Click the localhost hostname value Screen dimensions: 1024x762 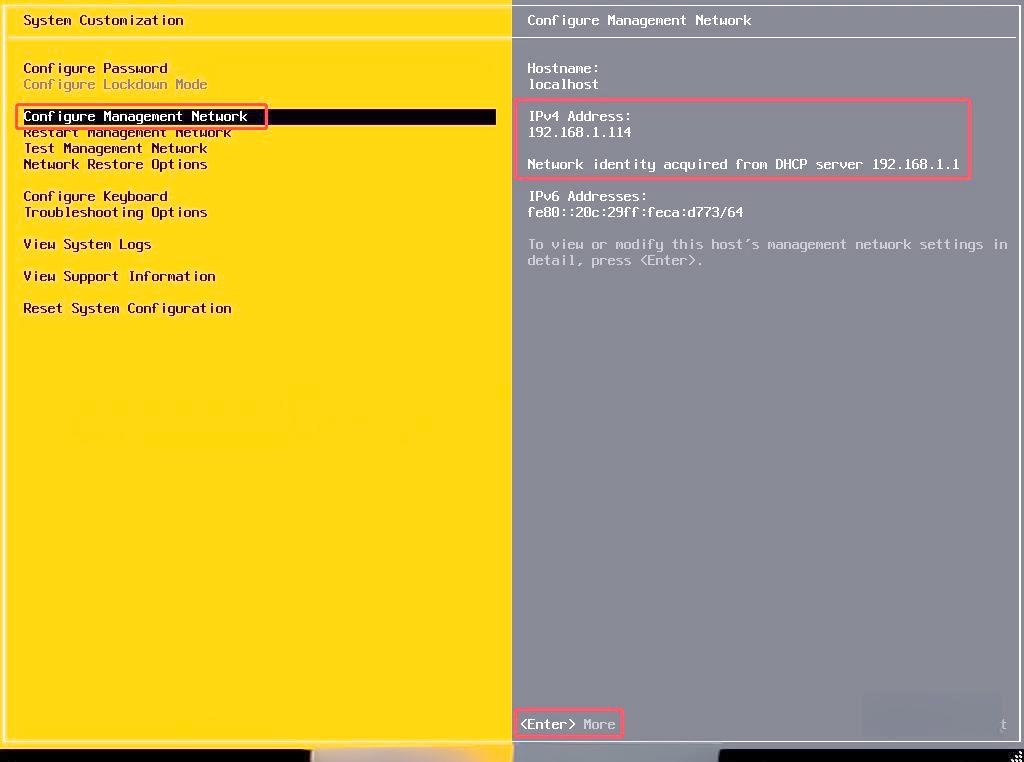[x=563, y=85]
